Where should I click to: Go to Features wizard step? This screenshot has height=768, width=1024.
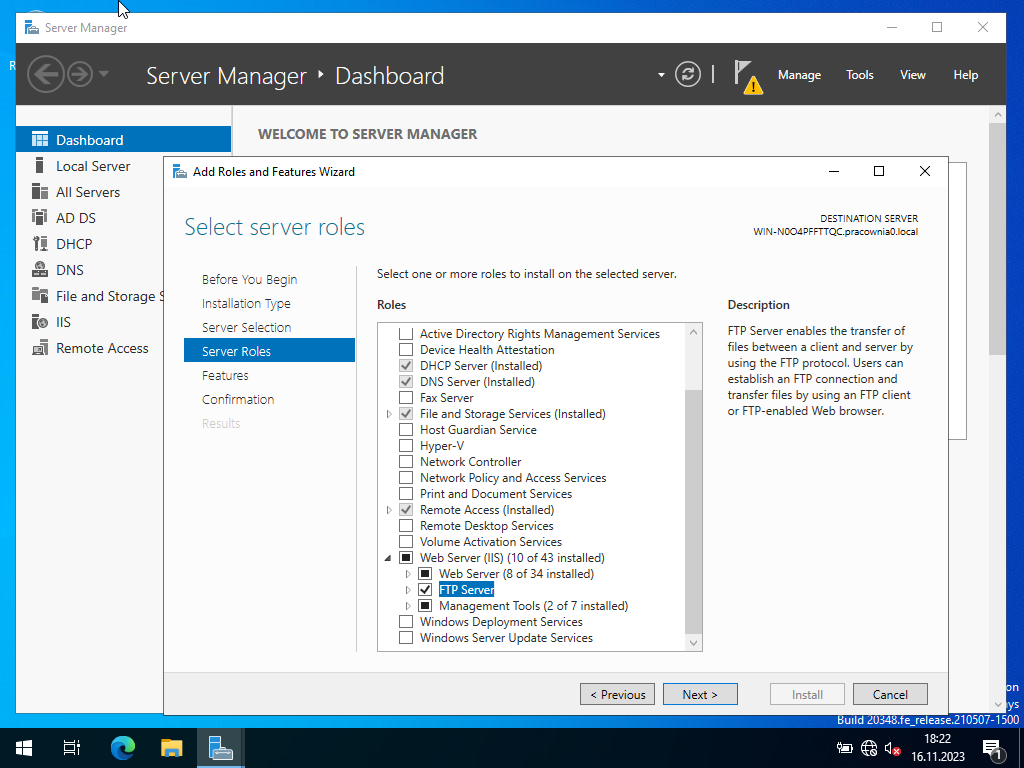pos(225,376)
